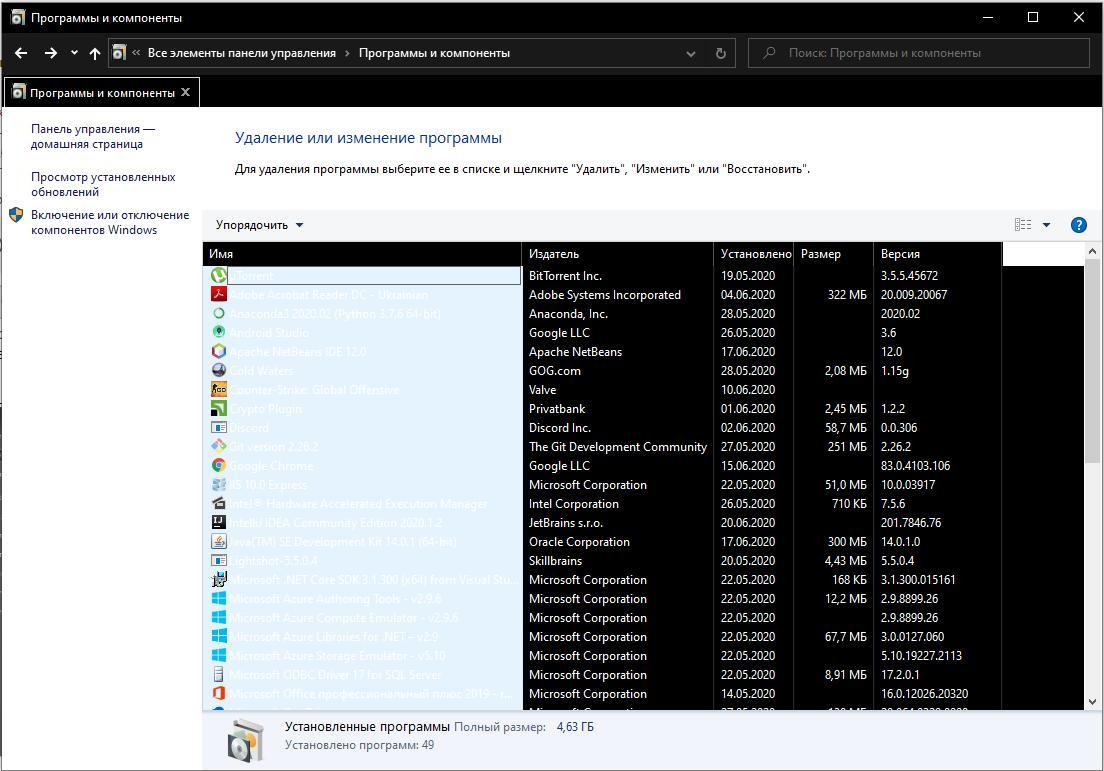
Task: Open Включение или отключение компонентов Windows link
Action: click(x=110, y=222)
